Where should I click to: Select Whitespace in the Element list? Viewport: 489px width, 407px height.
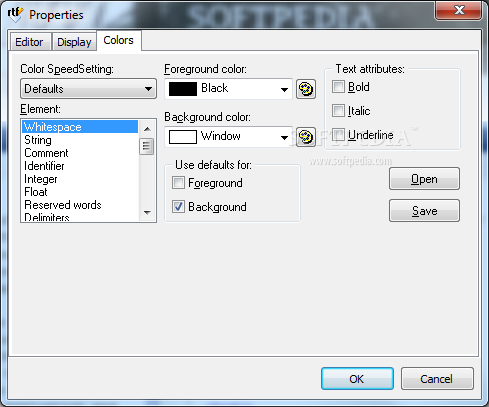click(x=80, y=127)
